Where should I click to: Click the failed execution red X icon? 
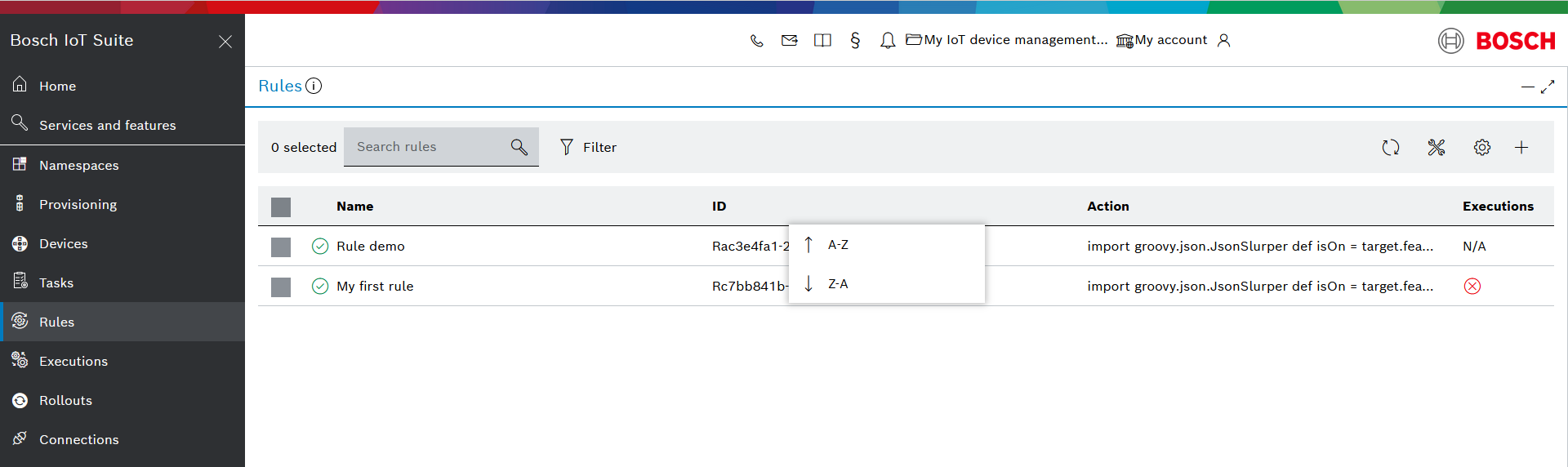point(1472,286)
